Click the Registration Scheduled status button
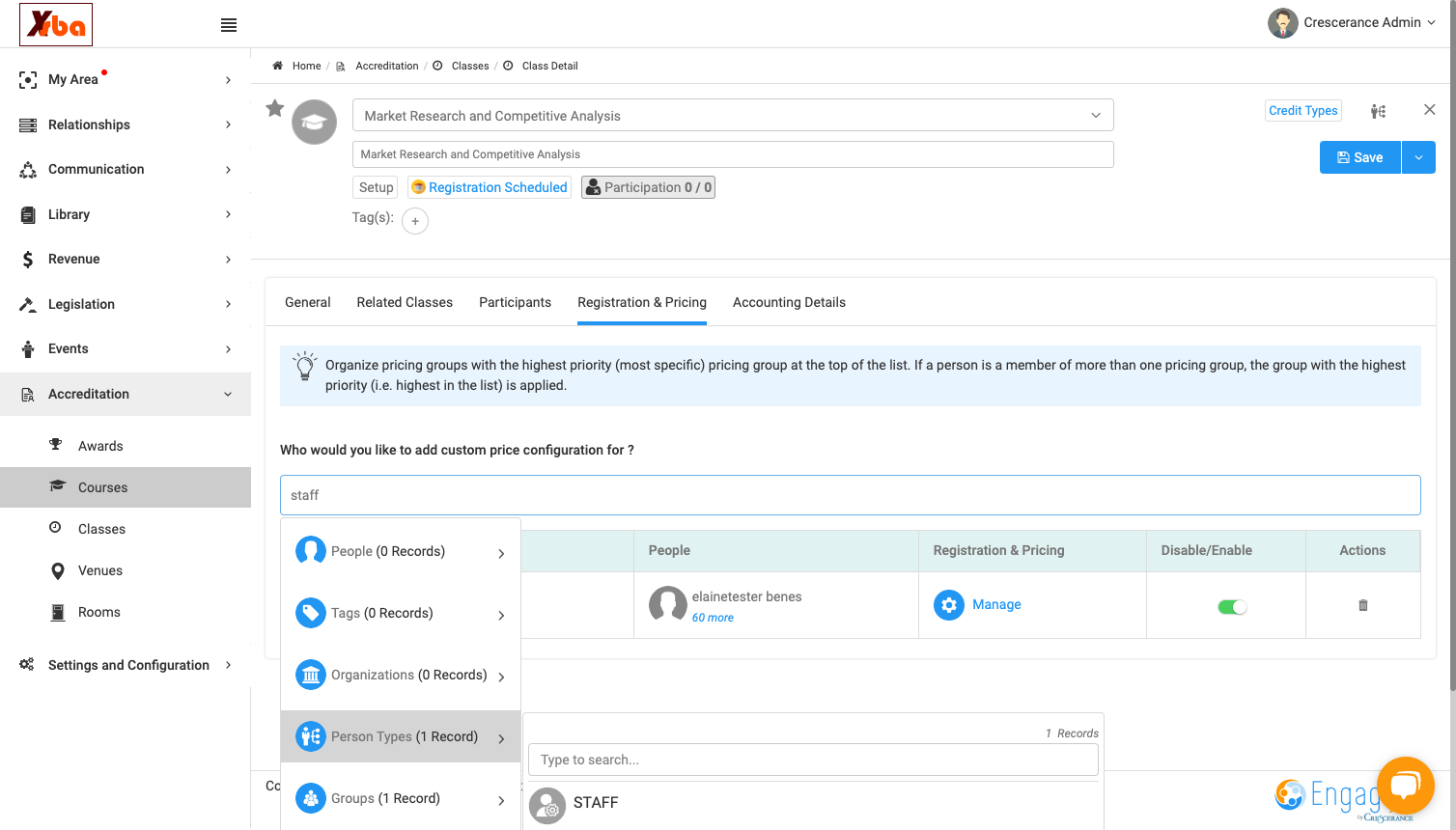1456x830 pixels. (490, 187)
